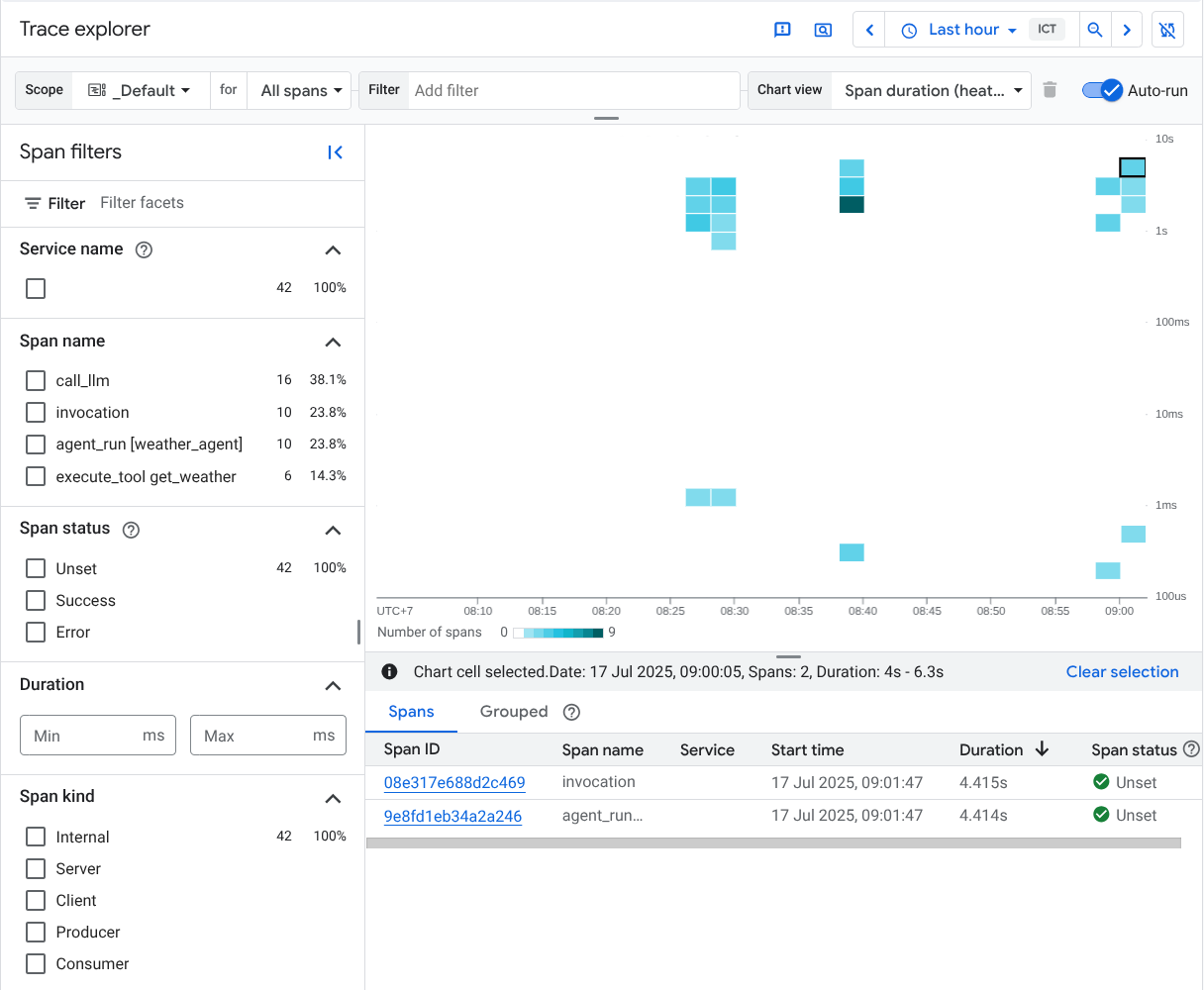This screenshot has width=1204, height=990.
Task: Click the zoom search magnifier icon
Action: (1095, 30)
